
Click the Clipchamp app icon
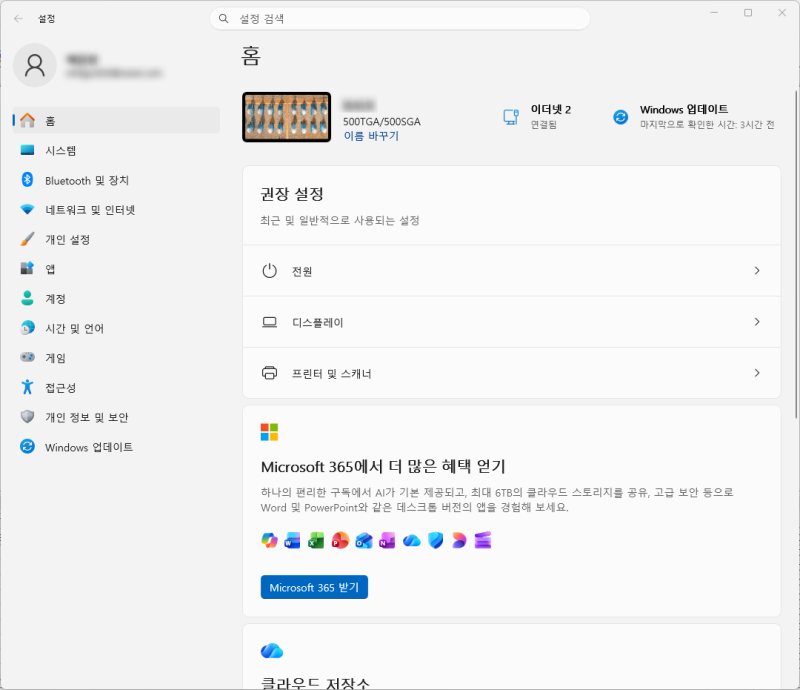(483, 540)
